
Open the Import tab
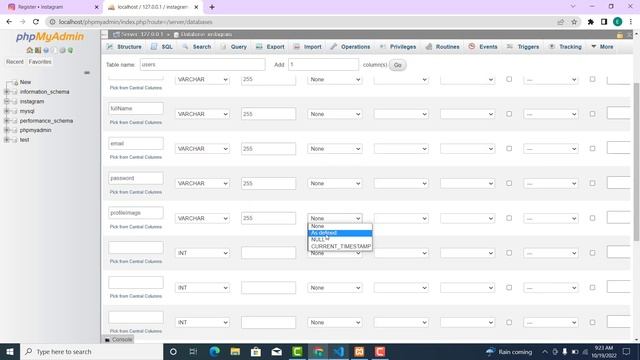[308, 47]
